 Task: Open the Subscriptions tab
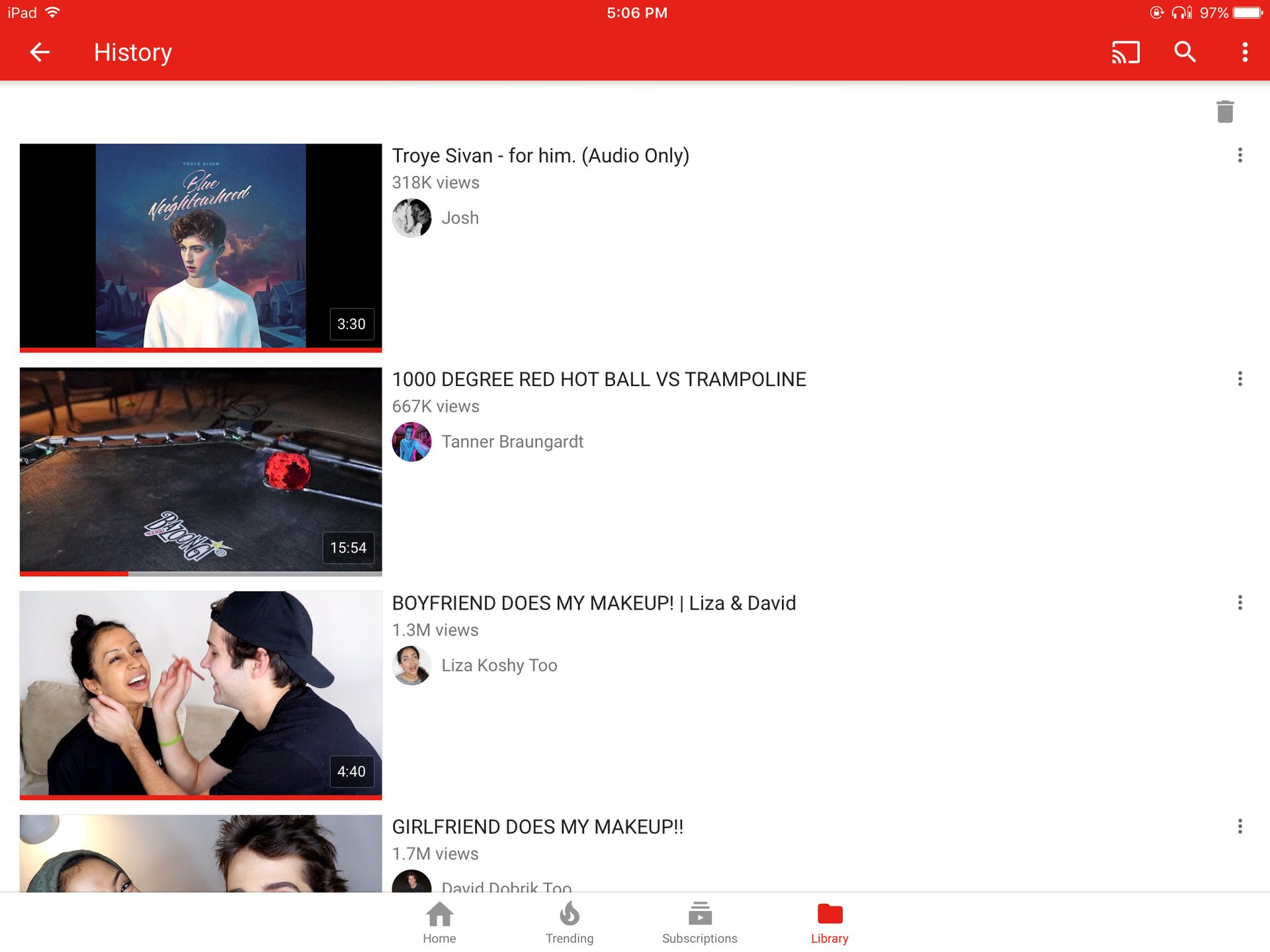click(x=700, y=923)
